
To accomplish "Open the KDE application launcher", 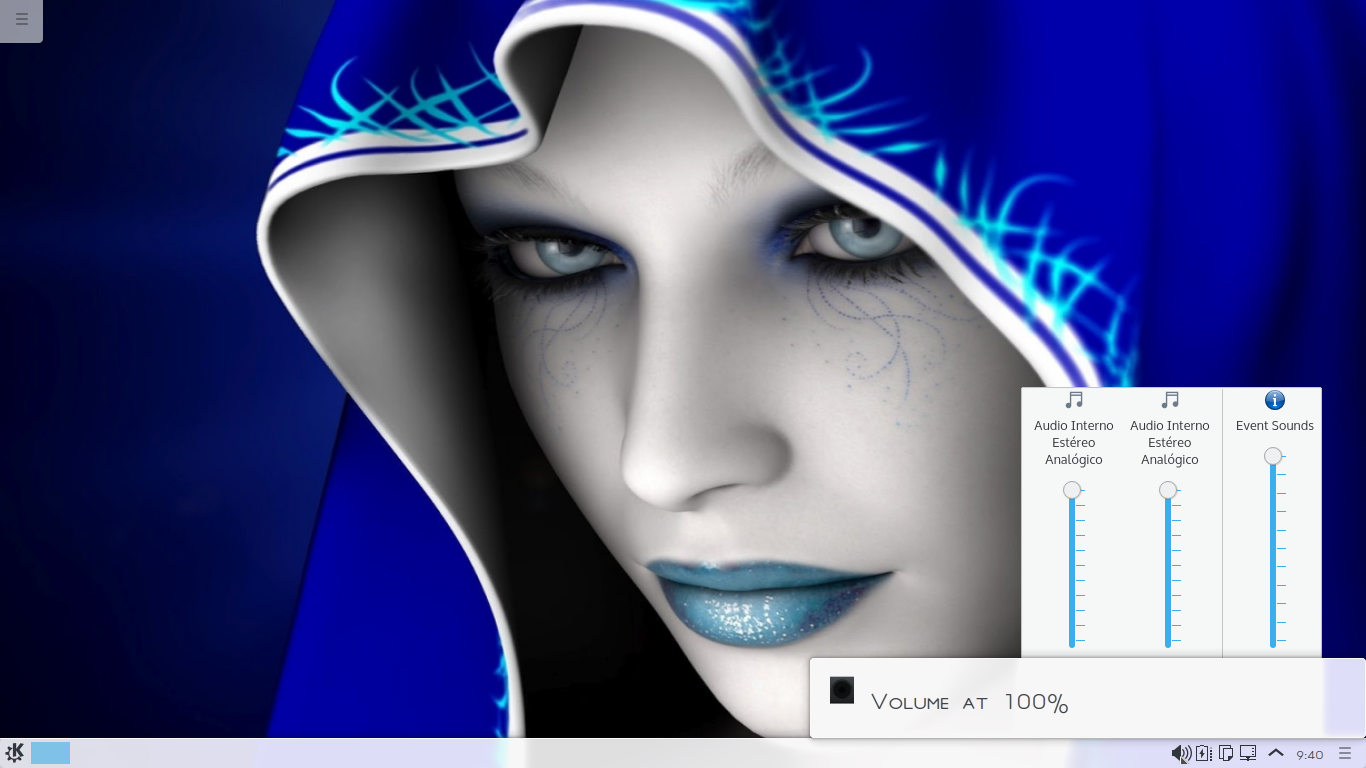I will pyautogui.click(x=14, y=753).
